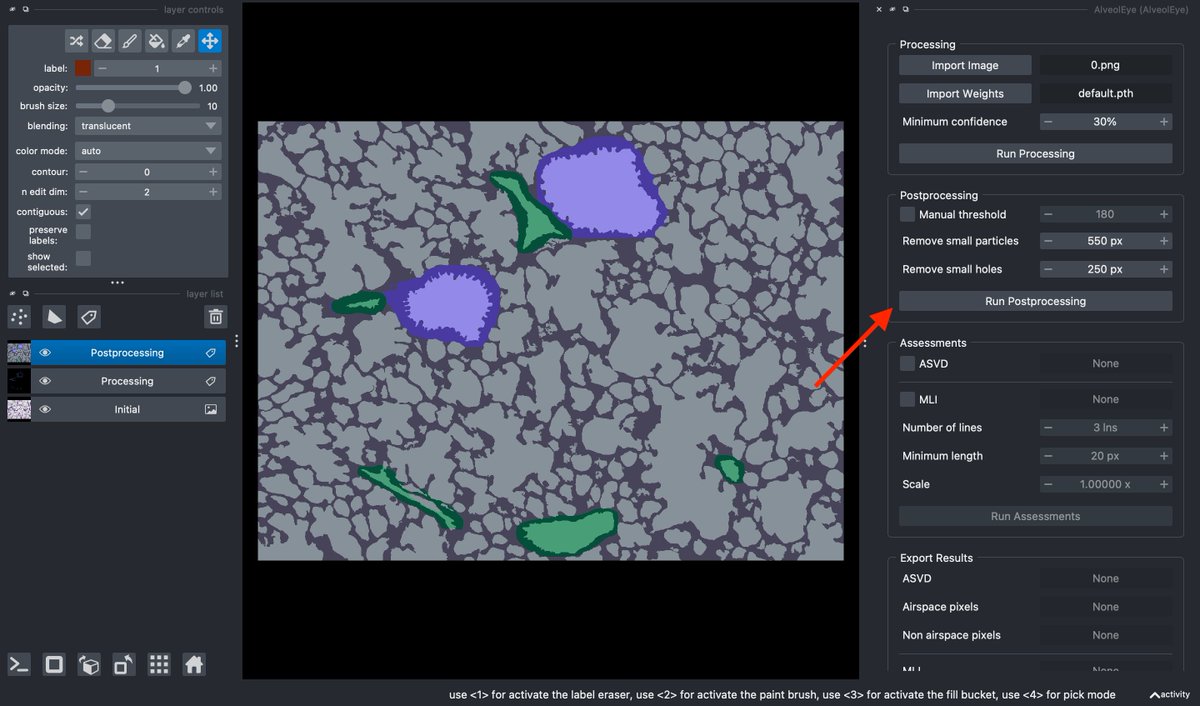Decrease Number of lines value
This screenshot has height=706, width=1200.
click(x=1047, y=428)
